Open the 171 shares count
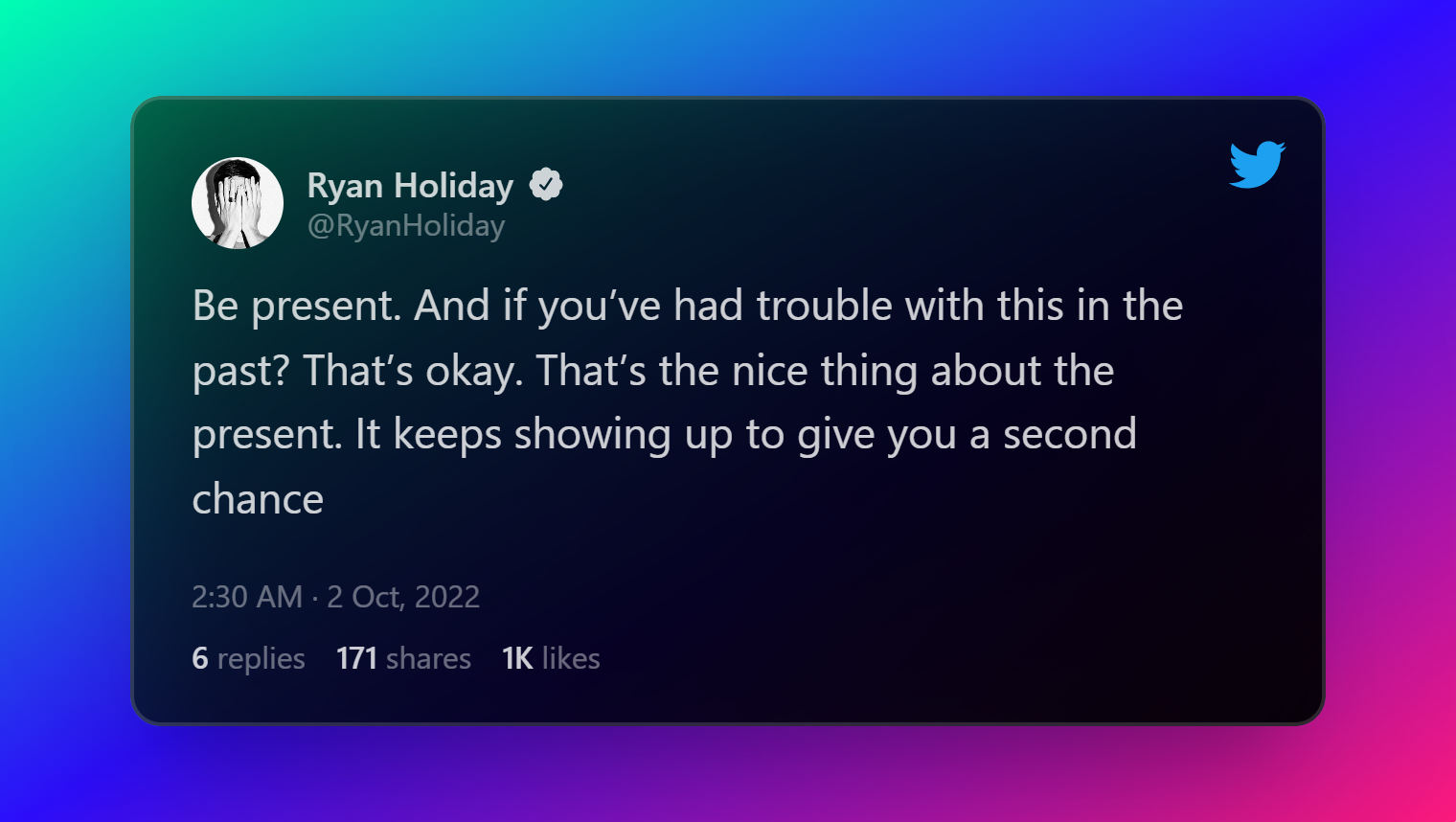1456x822 pixels. point(403,658)
